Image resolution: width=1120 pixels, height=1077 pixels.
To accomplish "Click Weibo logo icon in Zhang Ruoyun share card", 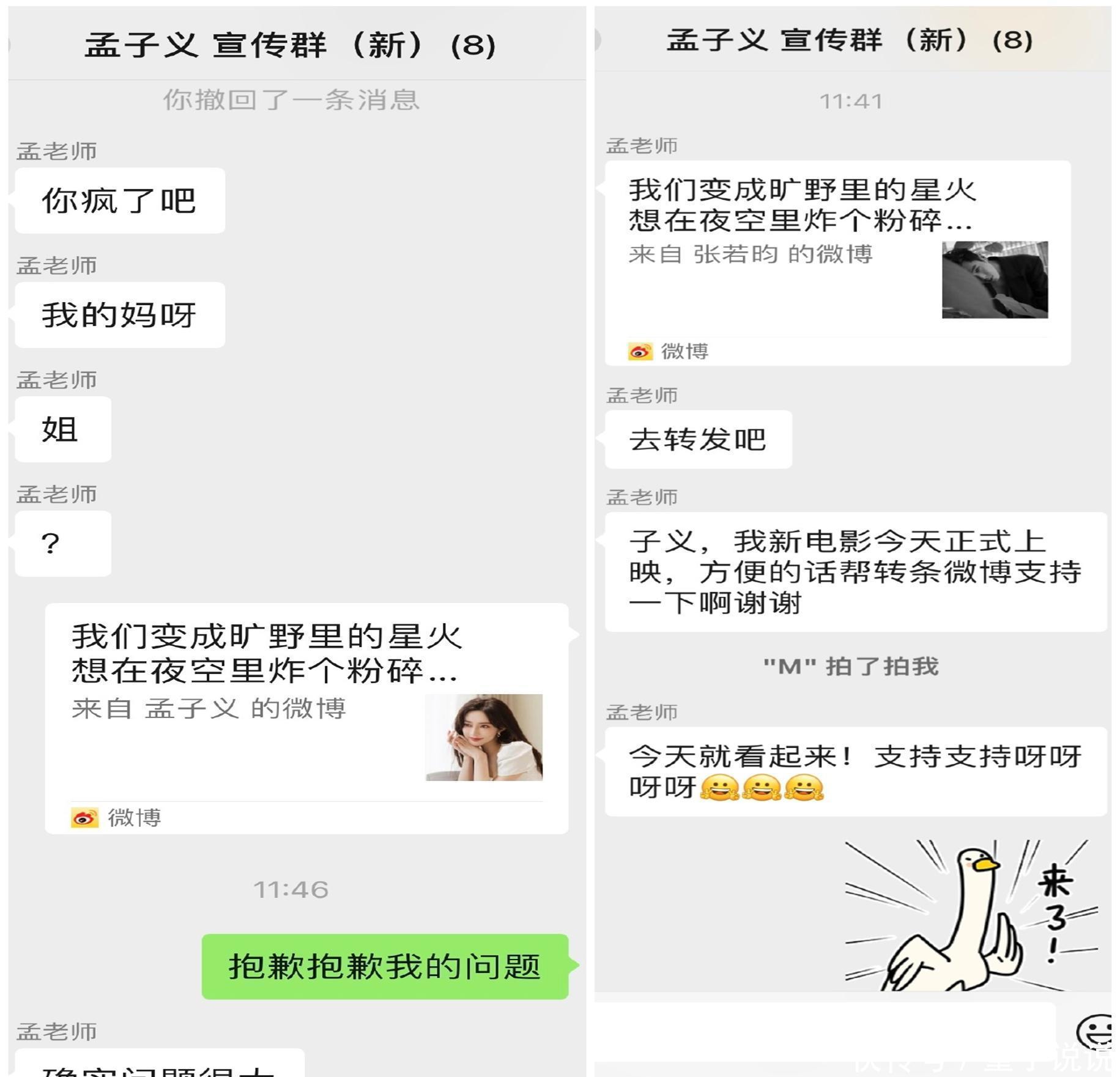I will click(x=640, y=352).
